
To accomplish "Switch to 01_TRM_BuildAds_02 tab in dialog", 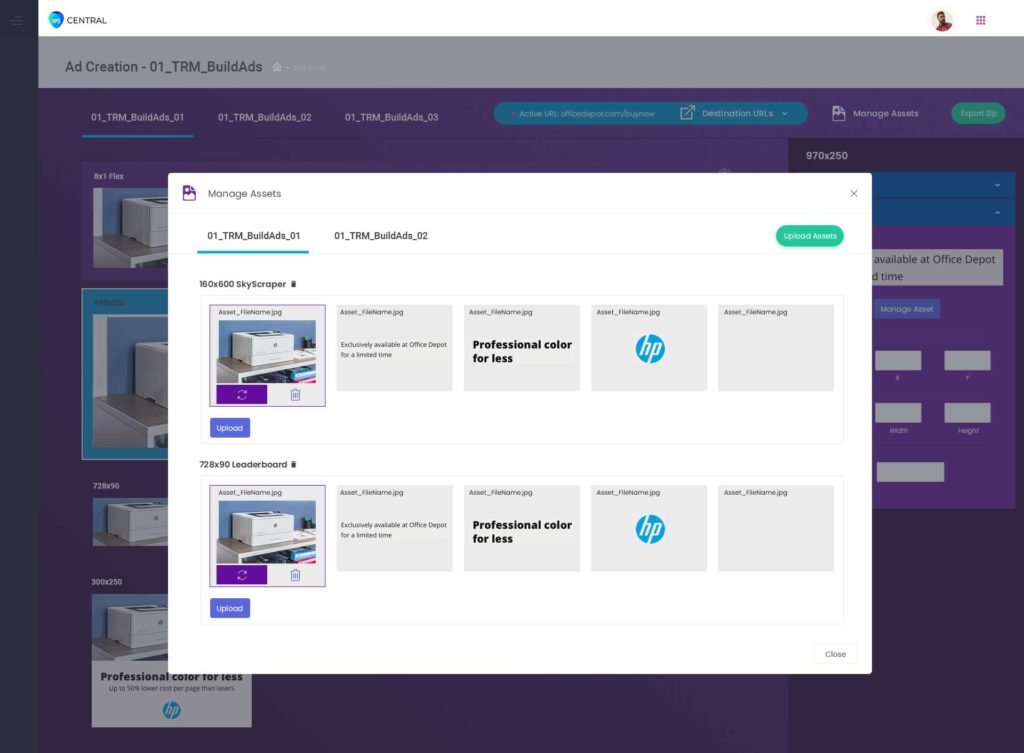I will point(381,236).
